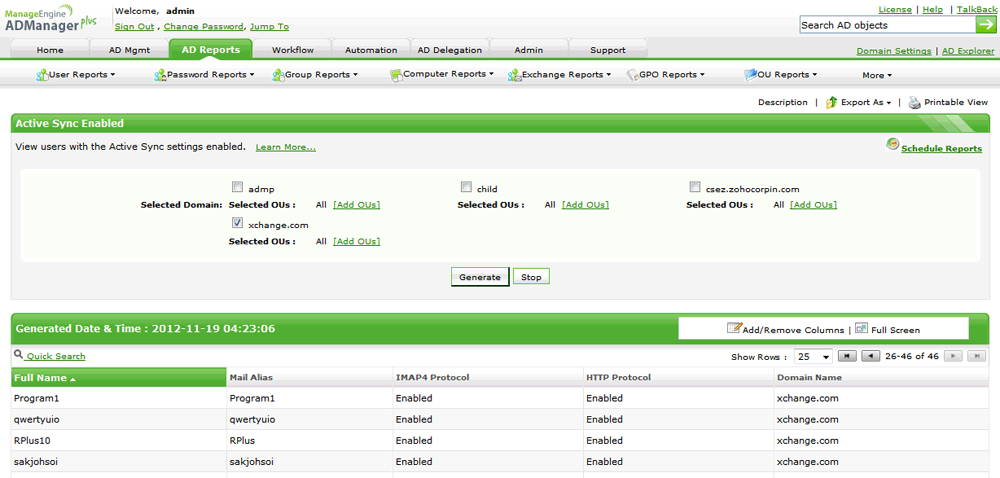Click the Schedule Reports clock icon
This screenshot has width=1000, height=478.
(x=892, y=144)
